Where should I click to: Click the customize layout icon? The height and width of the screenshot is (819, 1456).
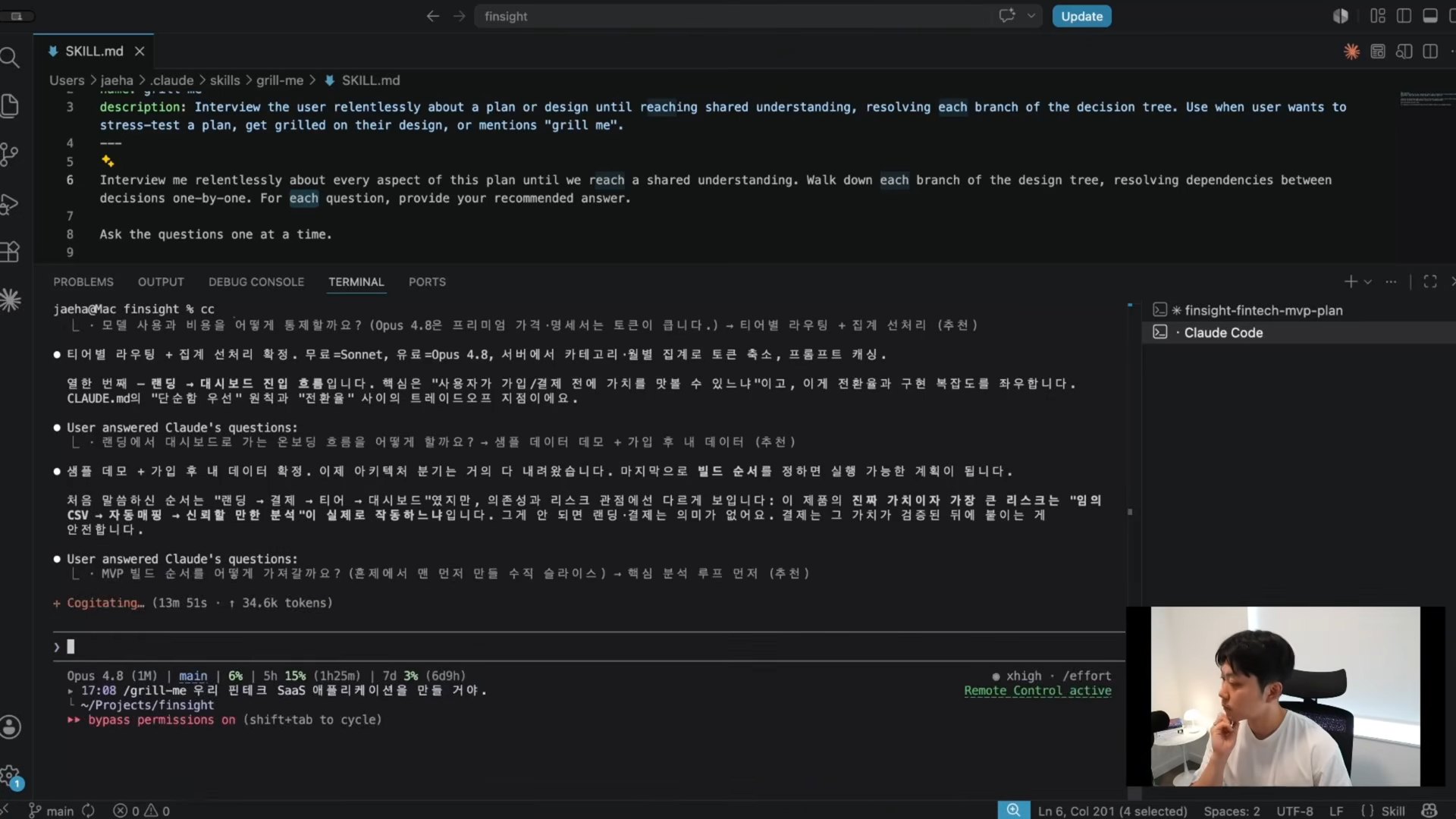(x=1378, y=16)
